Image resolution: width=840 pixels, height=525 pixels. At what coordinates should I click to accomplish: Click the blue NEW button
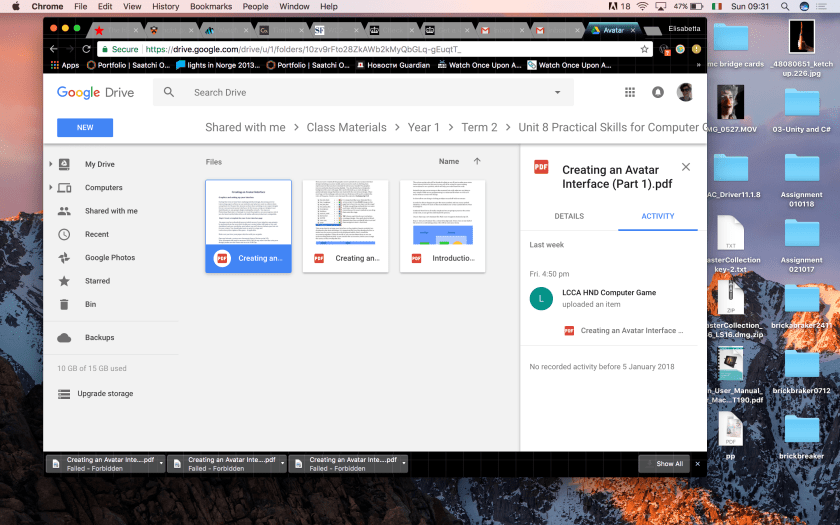point(85,128)
